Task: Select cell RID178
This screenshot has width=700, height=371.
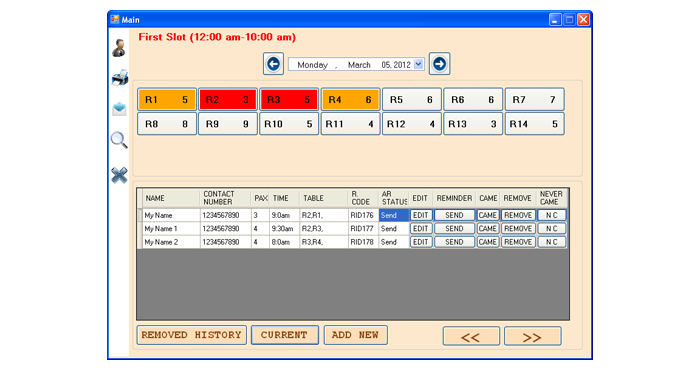Action: click(x=363, y=242)
